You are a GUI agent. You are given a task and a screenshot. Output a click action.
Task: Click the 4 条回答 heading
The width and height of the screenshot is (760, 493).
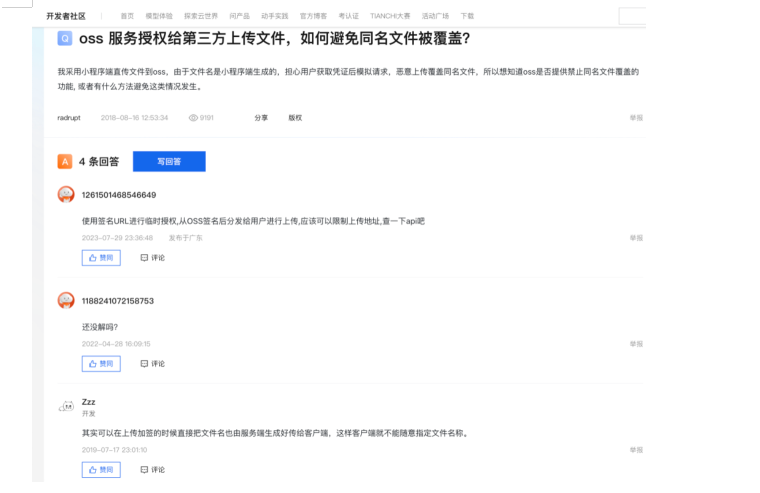coord(99,161)
